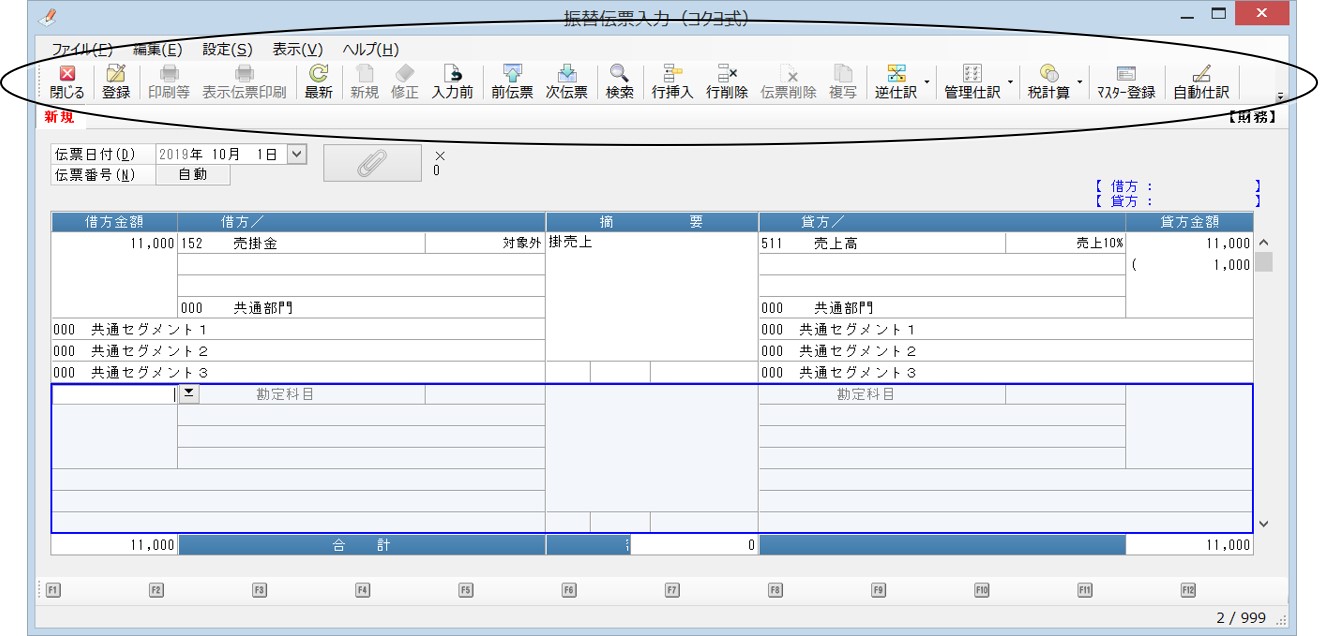Expand the 管理仕訳 dropdown arrow

tap(1010, 83)
